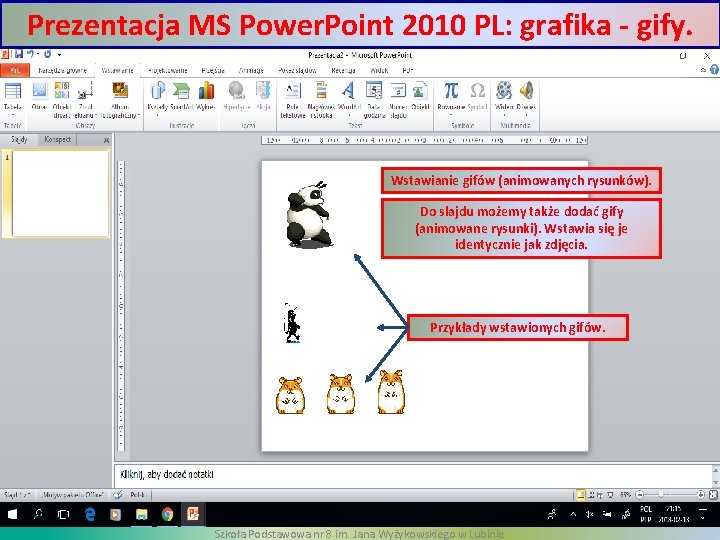Expand the Dźwięk audio dropdown
The image size is (720, 540).
526,115
